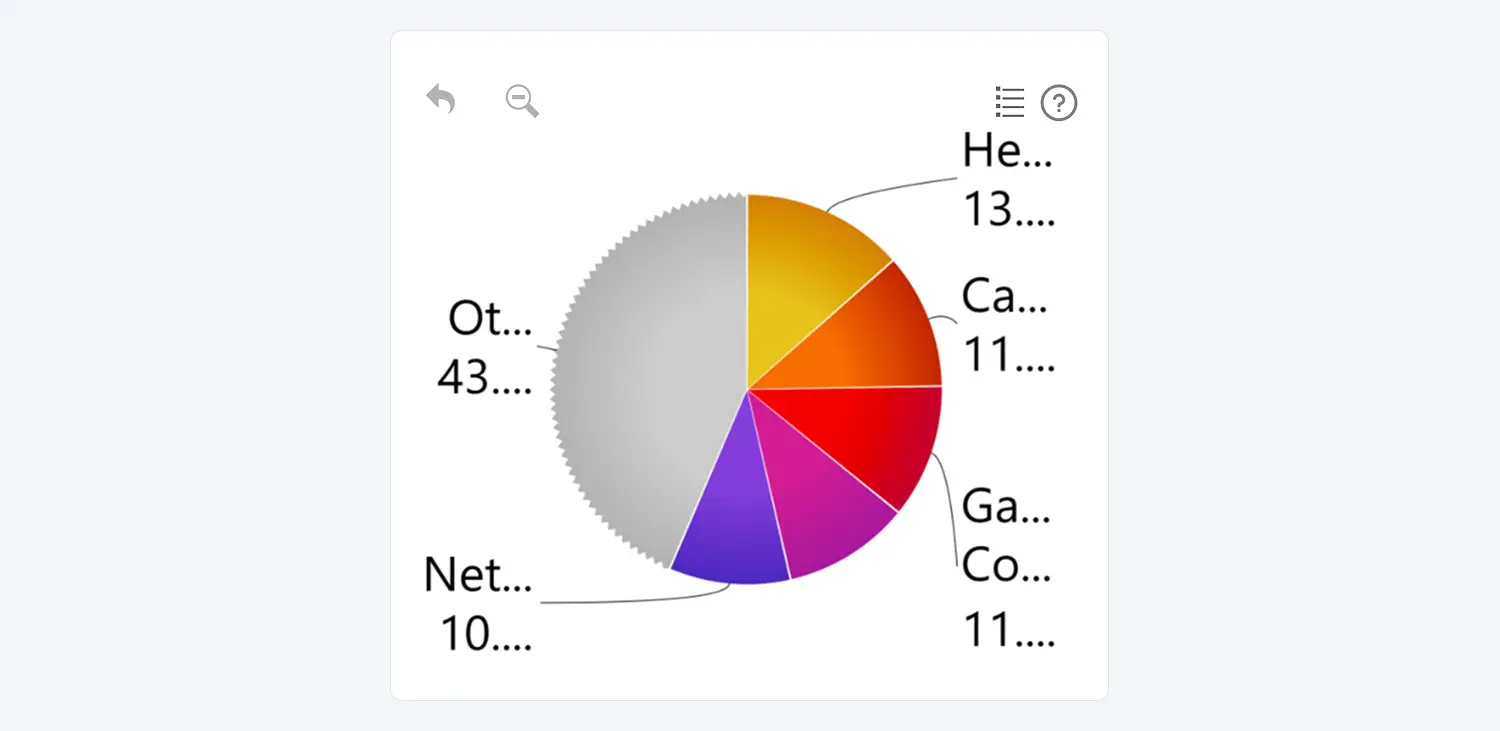Select the 'Ot... 43...' label text
This screenshot has width=1500, height=731.
(x=487, y=350)
